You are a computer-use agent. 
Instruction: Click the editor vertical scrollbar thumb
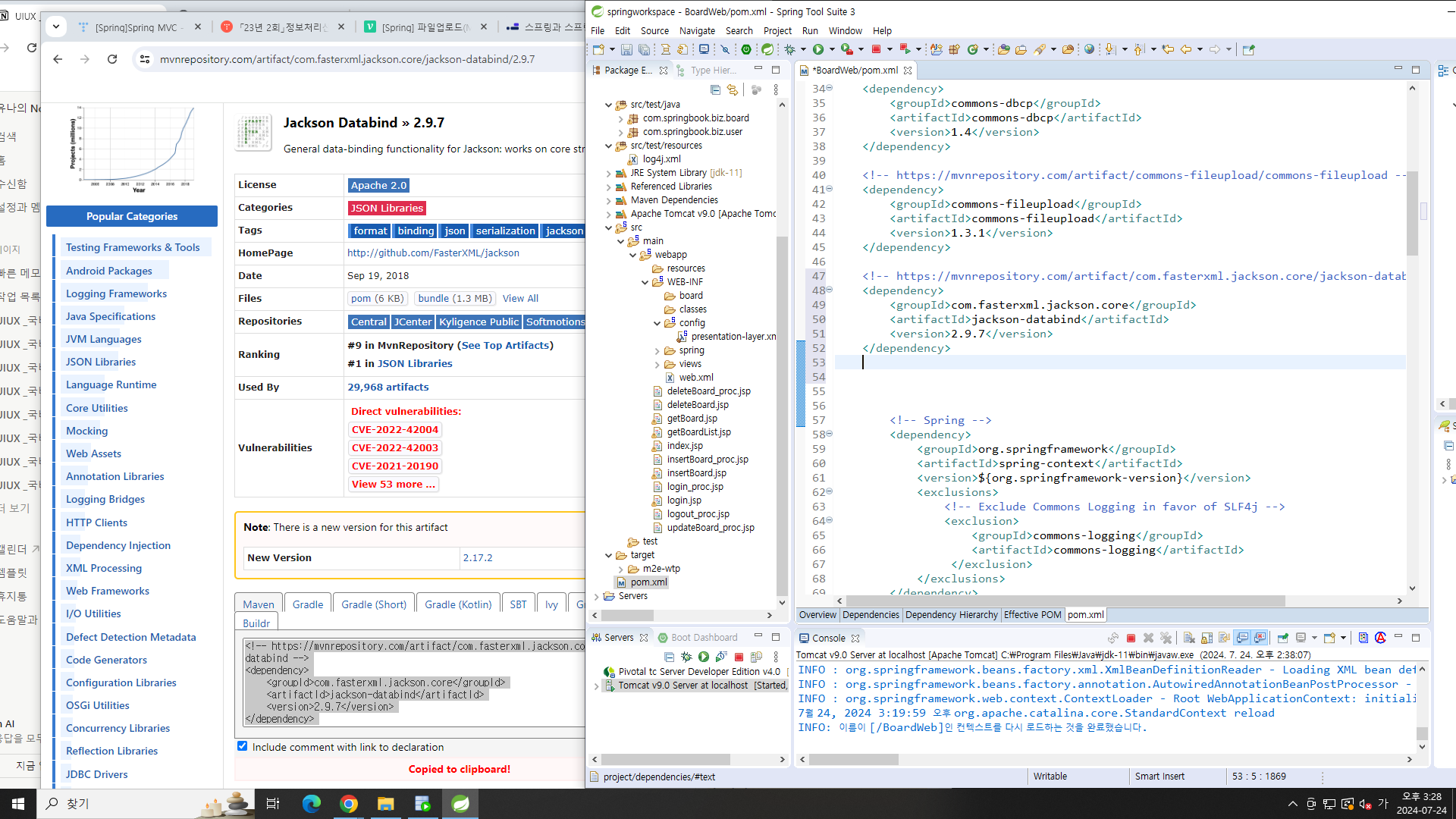[x=1412, y=212]
